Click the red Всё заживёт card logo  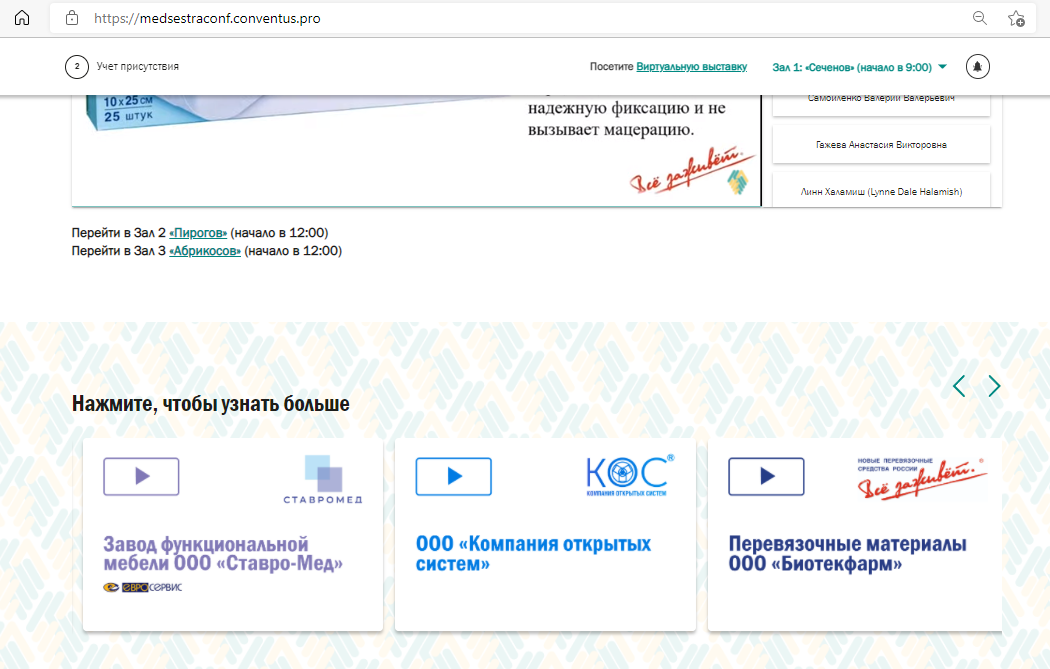[922, 478]
